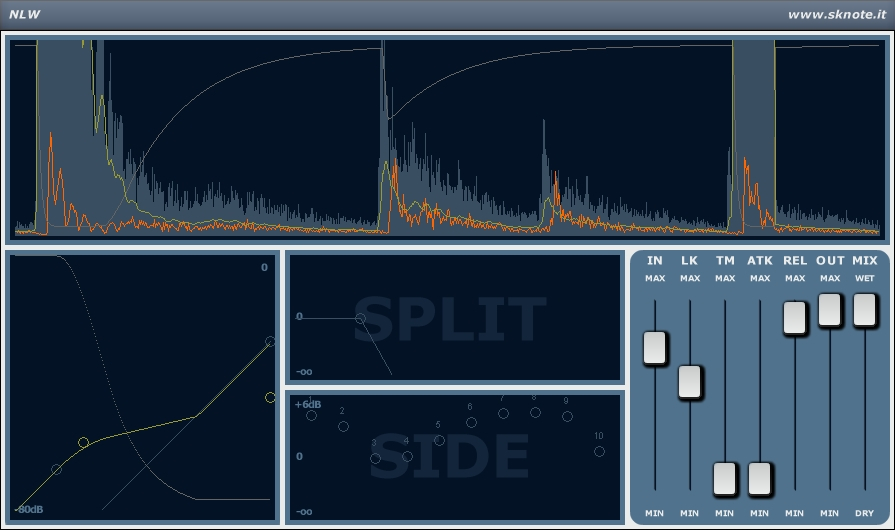Image resolution: width=895 pixels, height=530 pixels.
Task: Click the NLW plugin title
Action: click(25, 14)
